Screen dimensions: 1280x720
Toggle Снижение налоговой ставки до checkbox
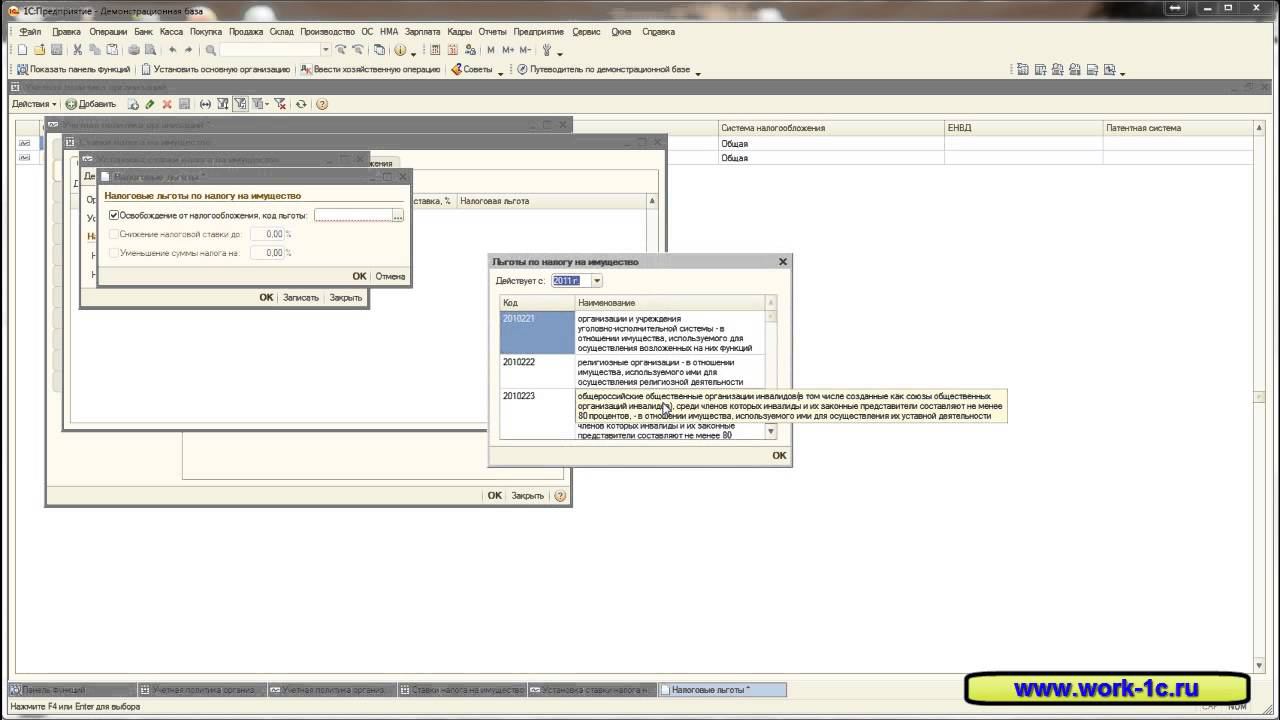point(114,234)
